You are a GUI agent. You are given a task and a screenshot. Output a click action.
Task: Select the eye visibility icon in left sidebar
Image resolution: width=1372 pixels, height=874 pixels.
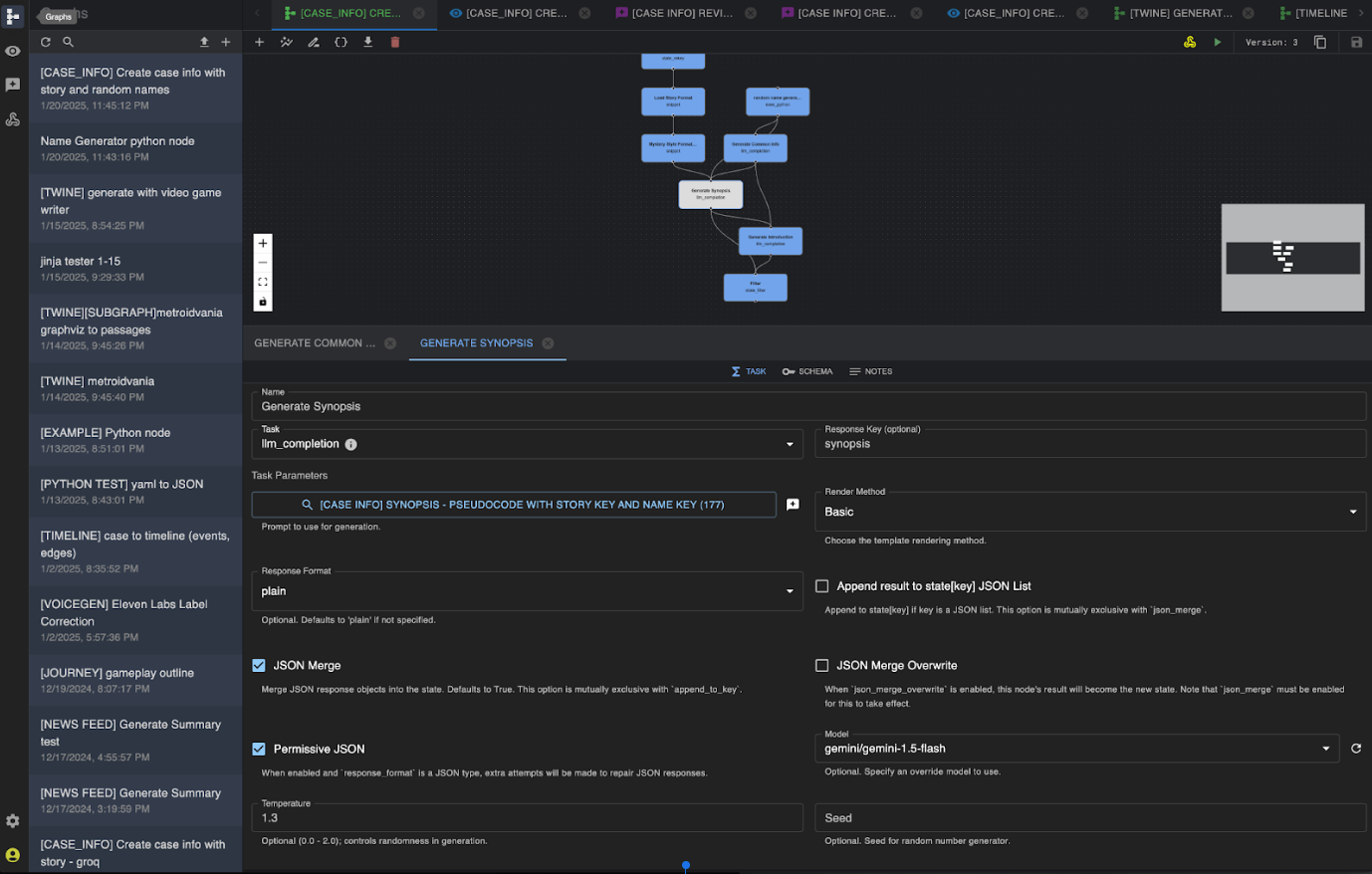13,51
